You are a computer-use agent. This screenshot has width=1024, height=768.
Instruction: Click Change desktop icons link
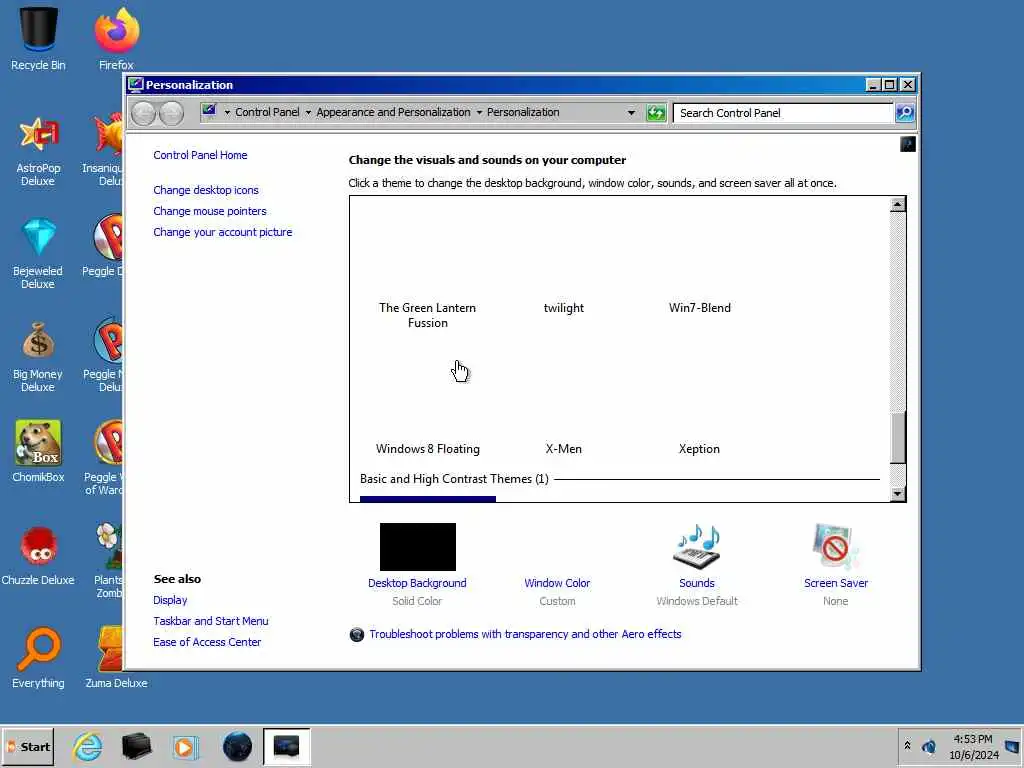click(206, 190)
